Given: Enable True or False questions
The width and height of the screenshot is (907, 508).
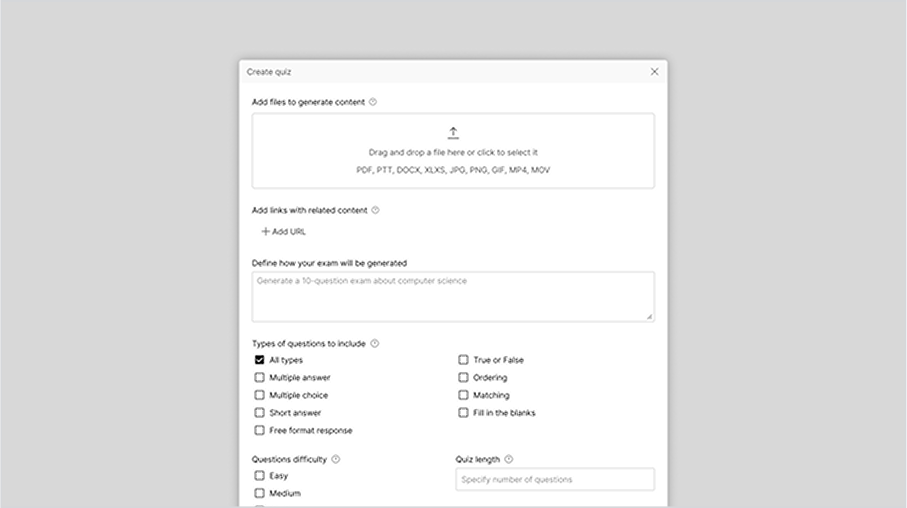Looking at the screenshot, I should (x=463, y=360).
